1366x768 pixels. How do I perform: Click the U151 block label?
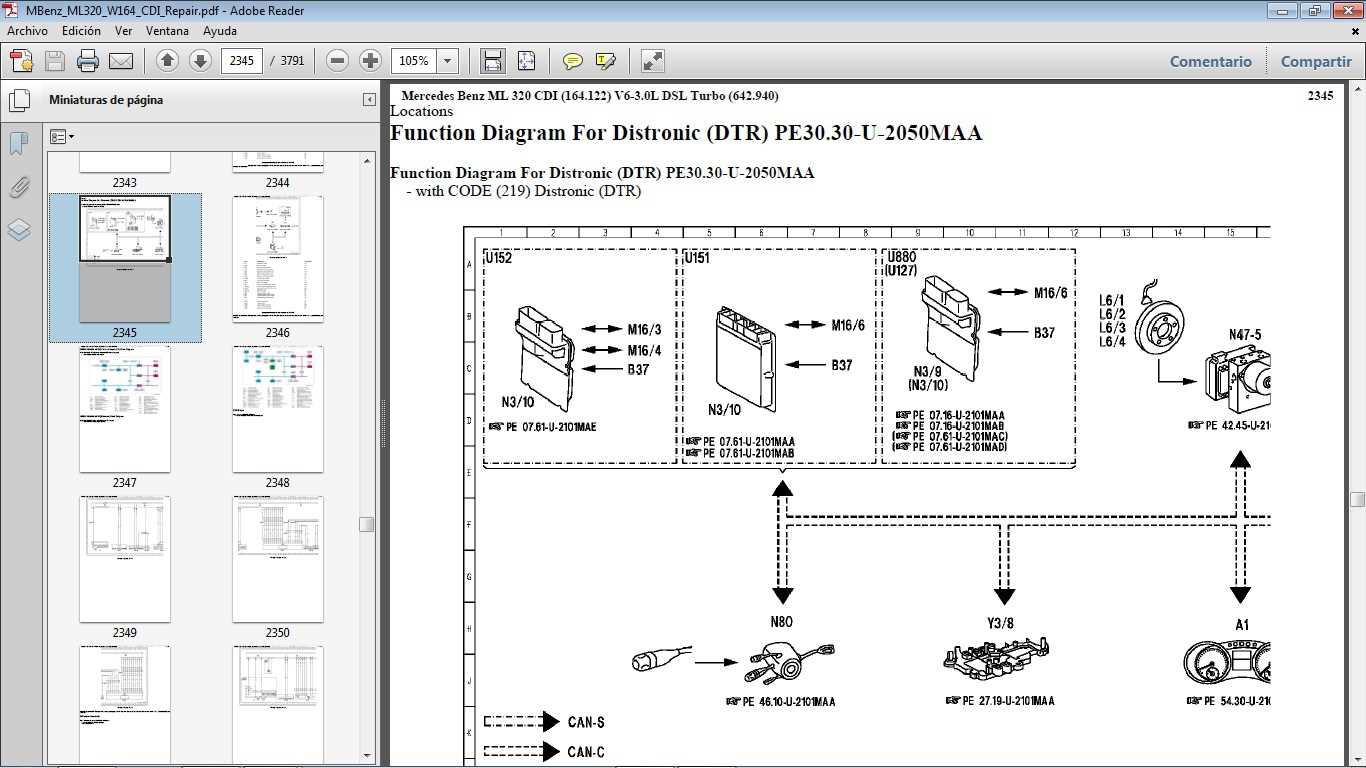click(x=698, y=258)
